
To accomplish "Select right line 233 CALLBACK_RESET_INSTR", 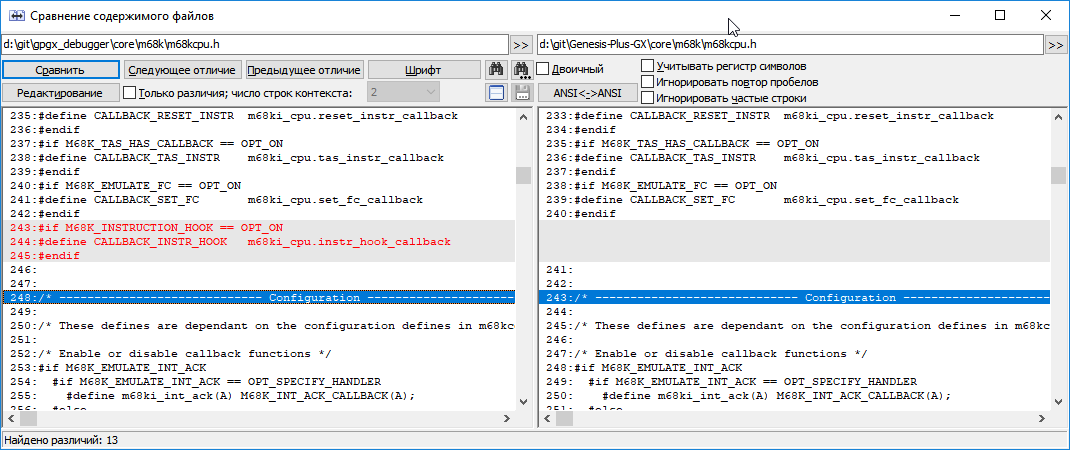I will pos(794,115).
